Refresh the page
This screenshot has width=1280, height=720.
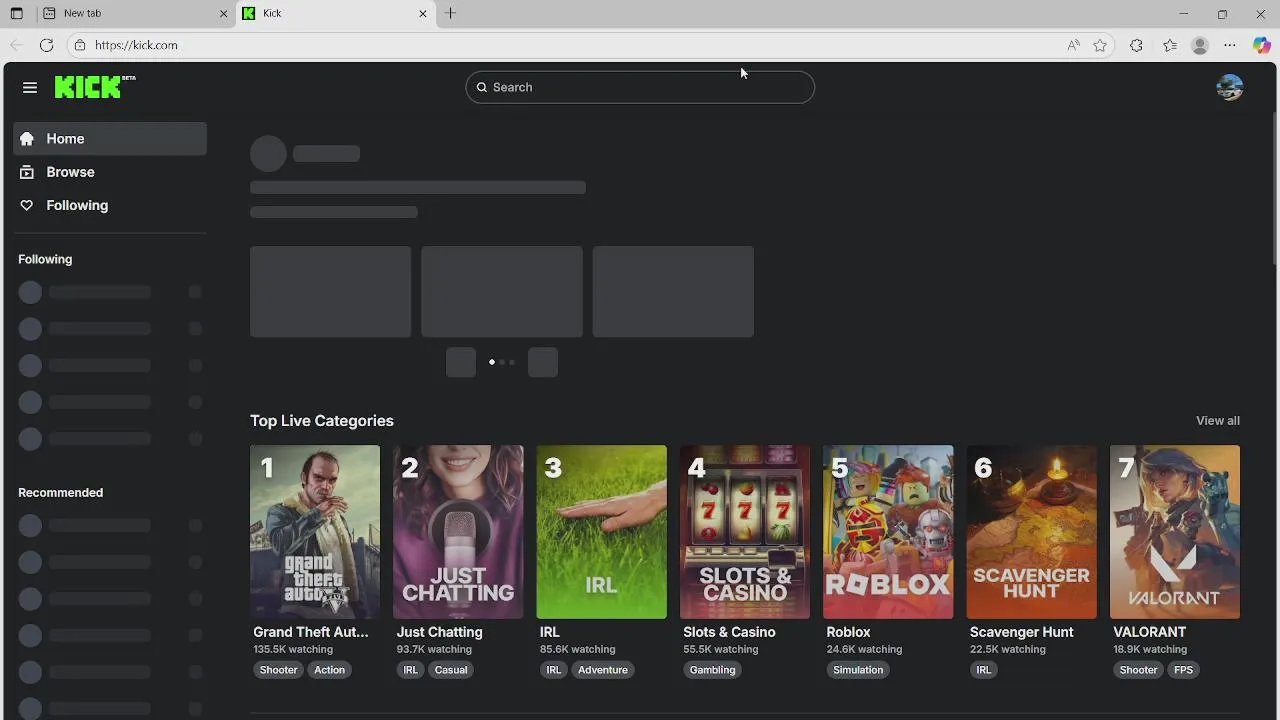coord(46,45)
